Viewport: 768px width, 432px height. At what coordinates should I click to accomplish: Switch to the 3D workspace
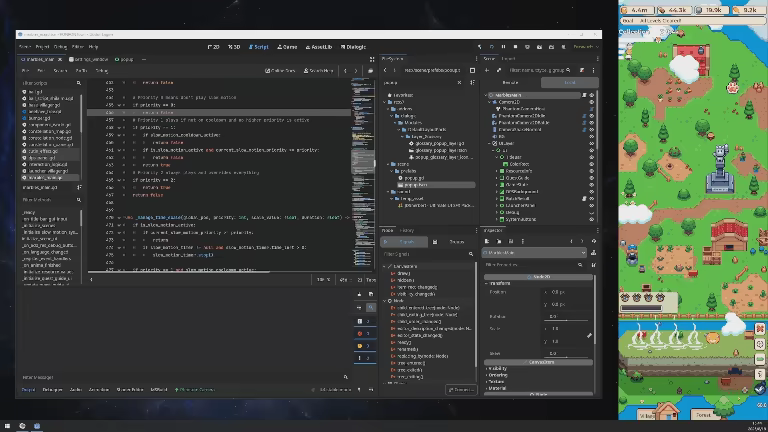[x=234, y=47]
